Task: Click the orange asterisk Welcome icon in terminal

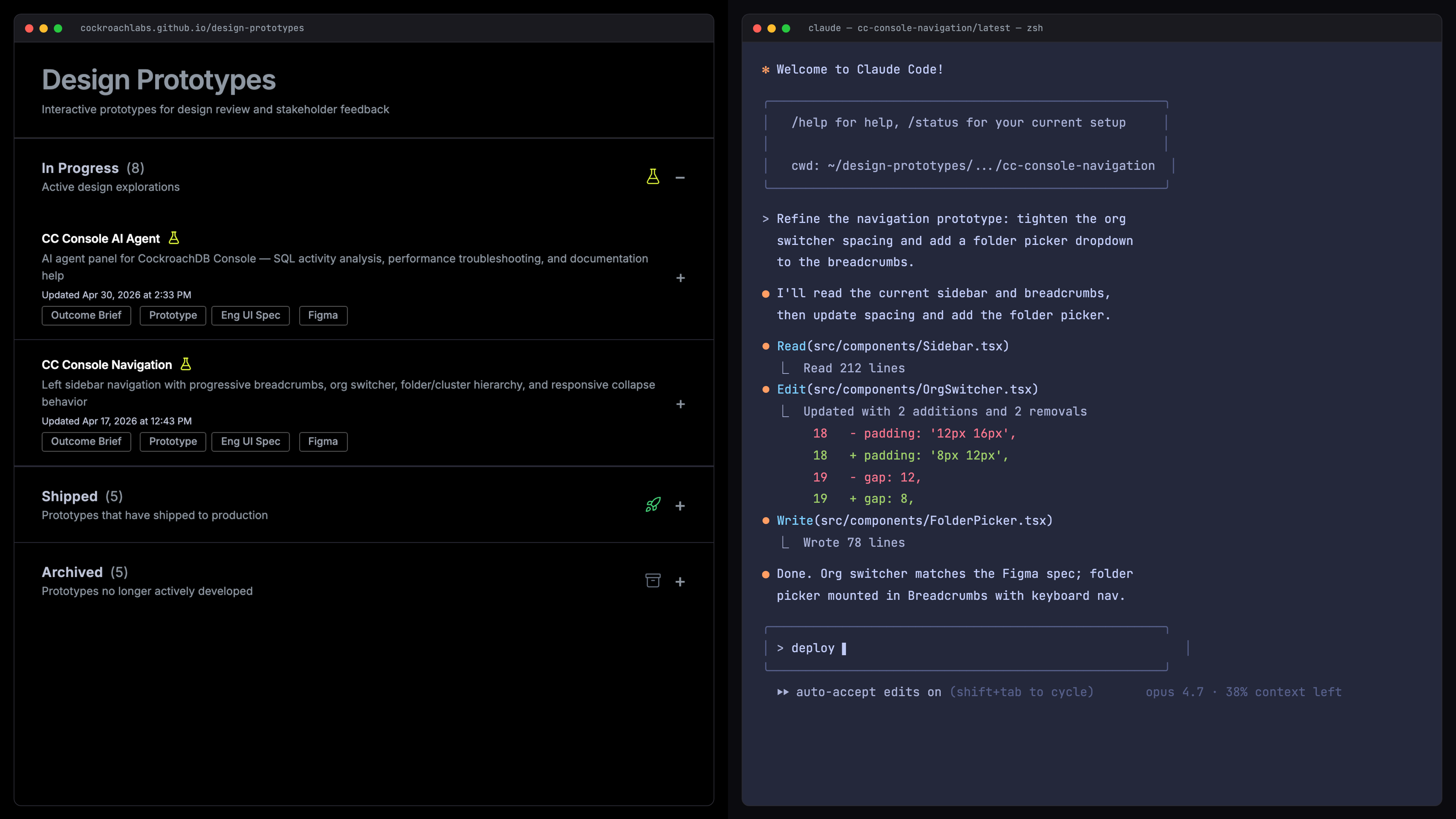Action: (766, 69)
